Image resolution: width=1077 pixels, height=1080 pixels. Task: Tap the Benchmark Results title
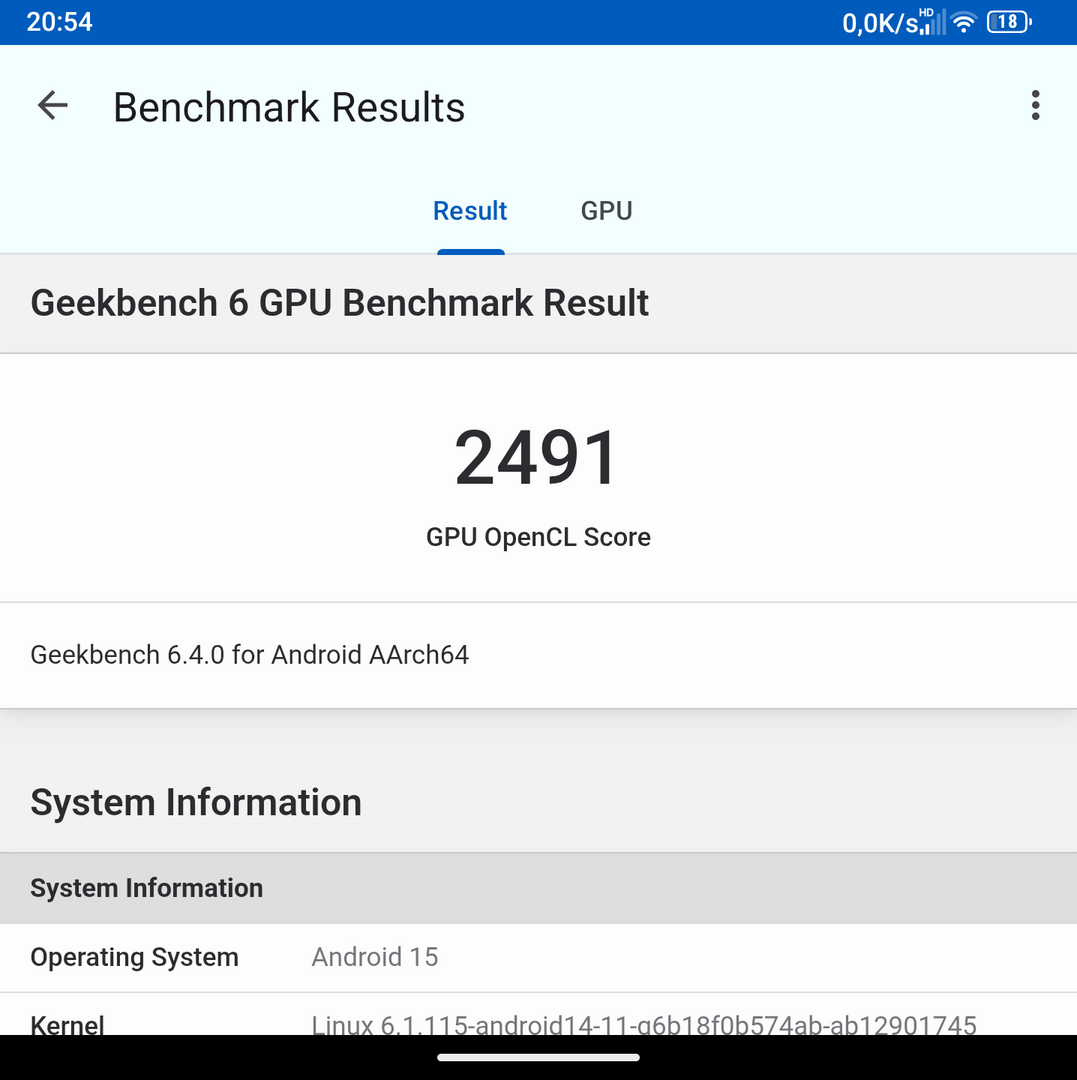(289, 107)
